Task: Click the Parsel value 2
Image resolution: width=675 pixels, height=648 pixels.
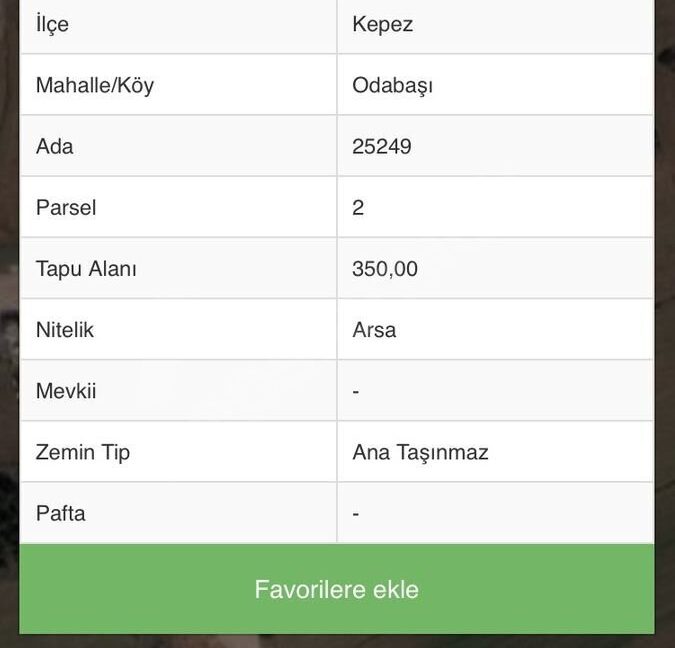Action: coord(358,208)
